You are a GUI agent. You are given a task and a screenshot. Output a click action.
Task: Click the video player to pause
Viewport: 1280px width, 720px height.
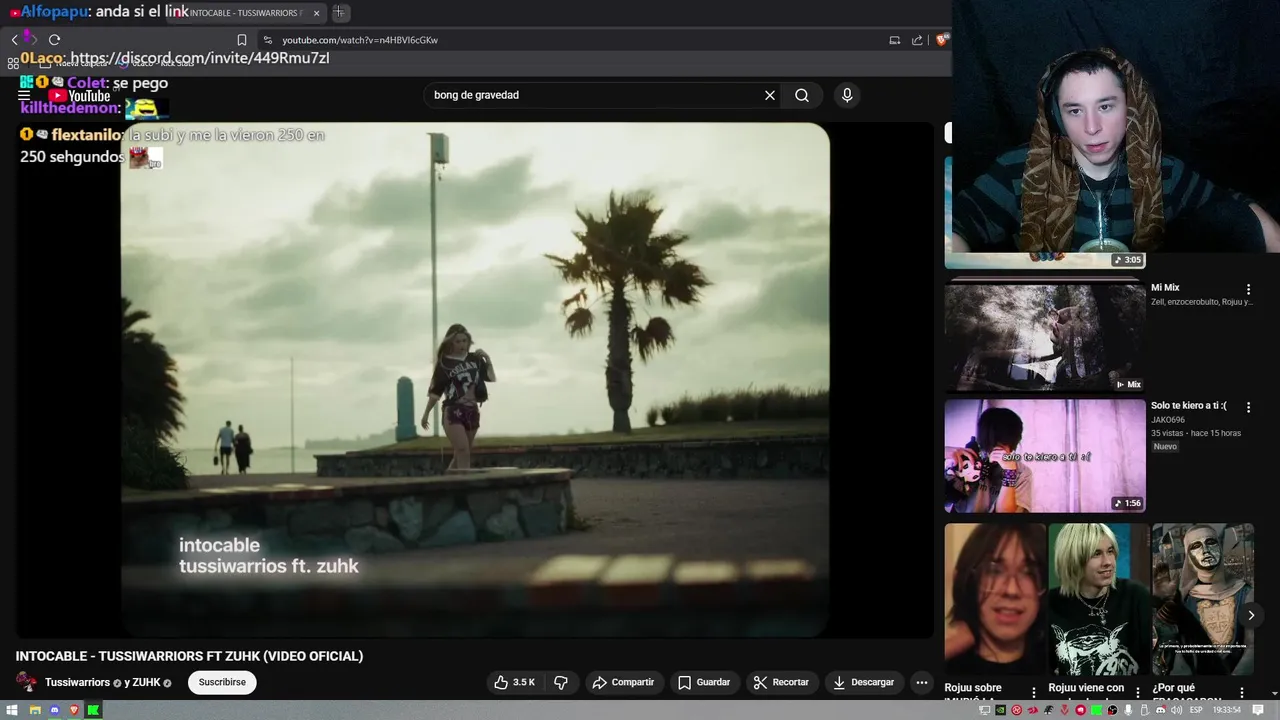(475, 380)
